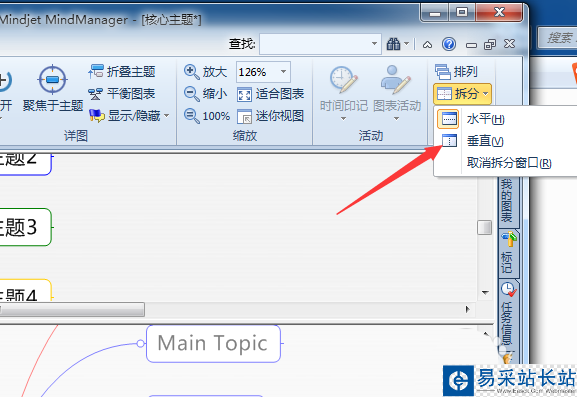Collapse the ribbon with the caret icon

pyautogui.click(x=427, y=45)
